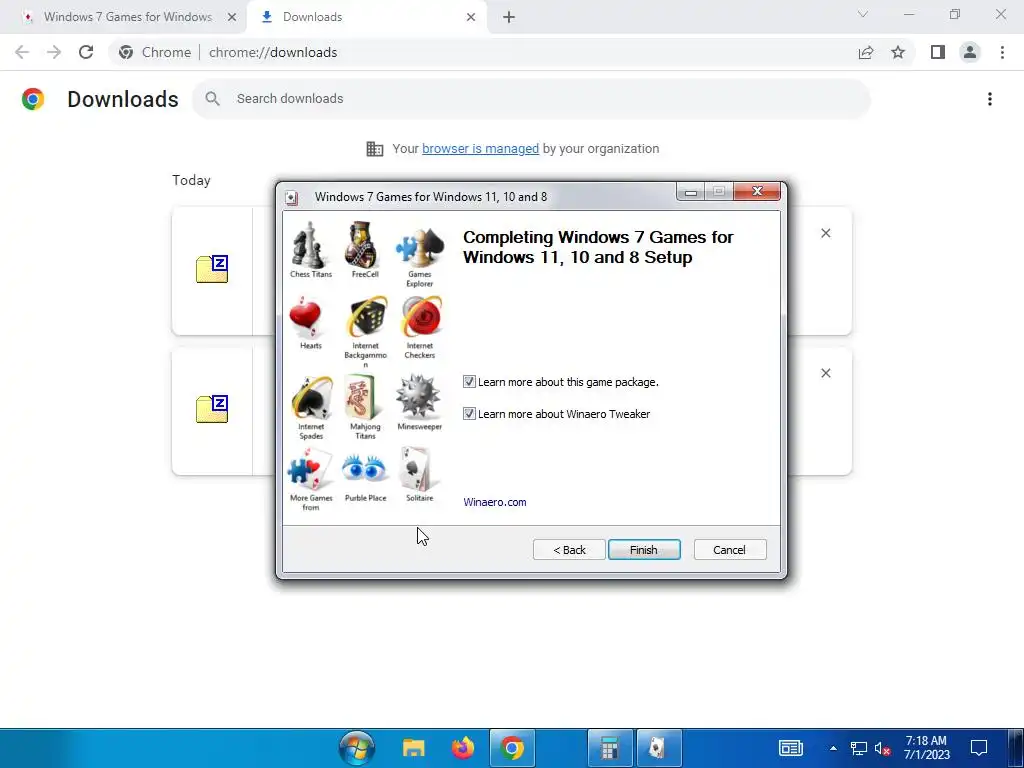The width and height of the screenshot is (1024, 768).
Task: Go back in Chrome browser history
Action: [22, 52]
